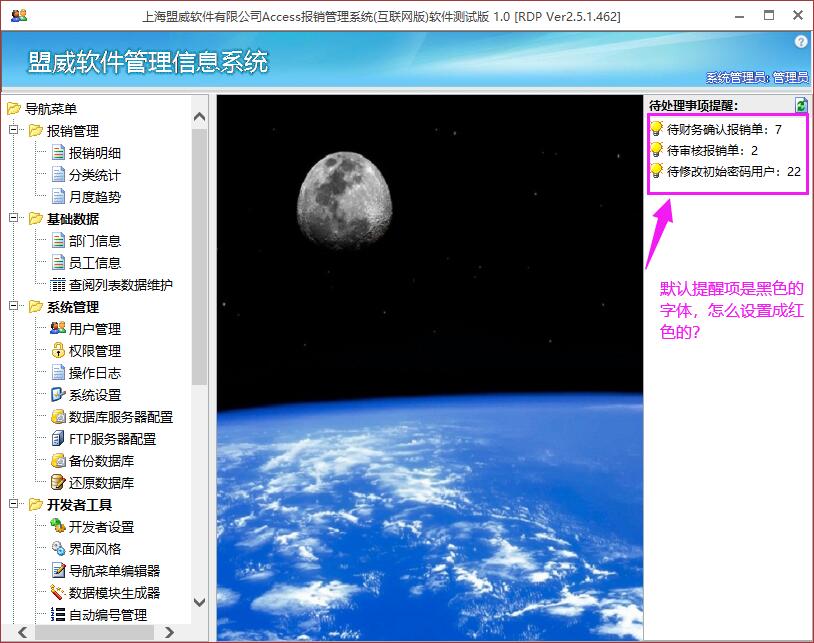Viewport: 814px width, 643px height.
Task: Open the 报销明细 menu entry
Action: 95,153
